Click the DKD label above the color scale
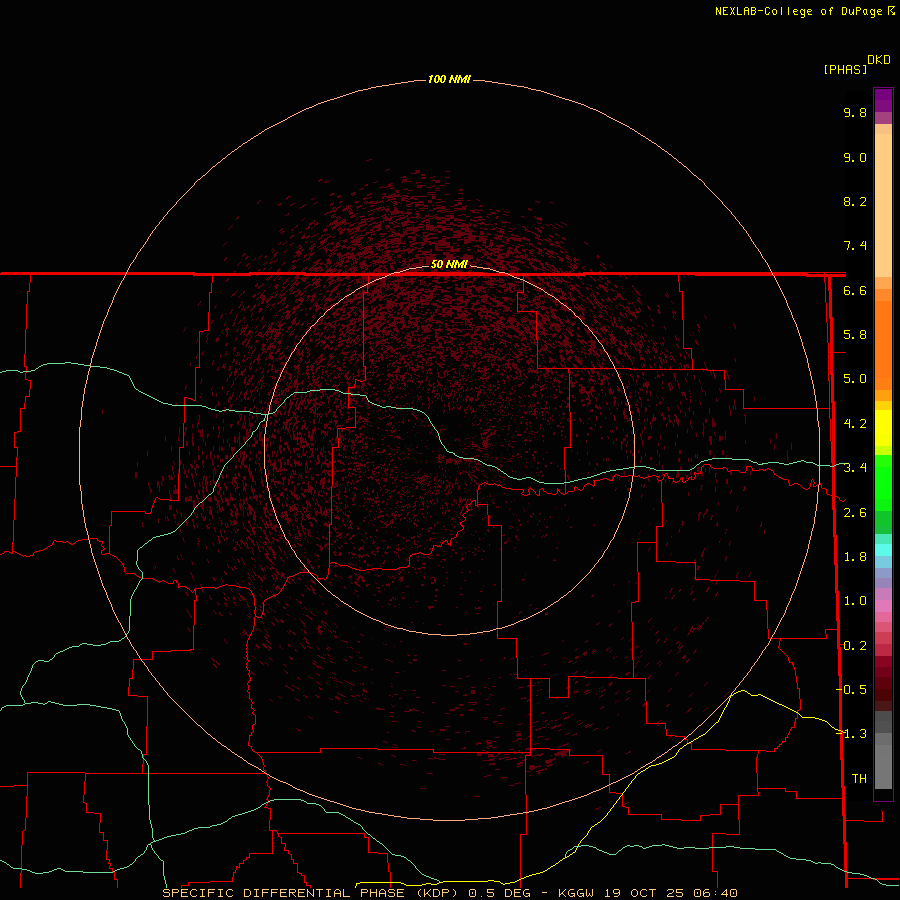 879,60
